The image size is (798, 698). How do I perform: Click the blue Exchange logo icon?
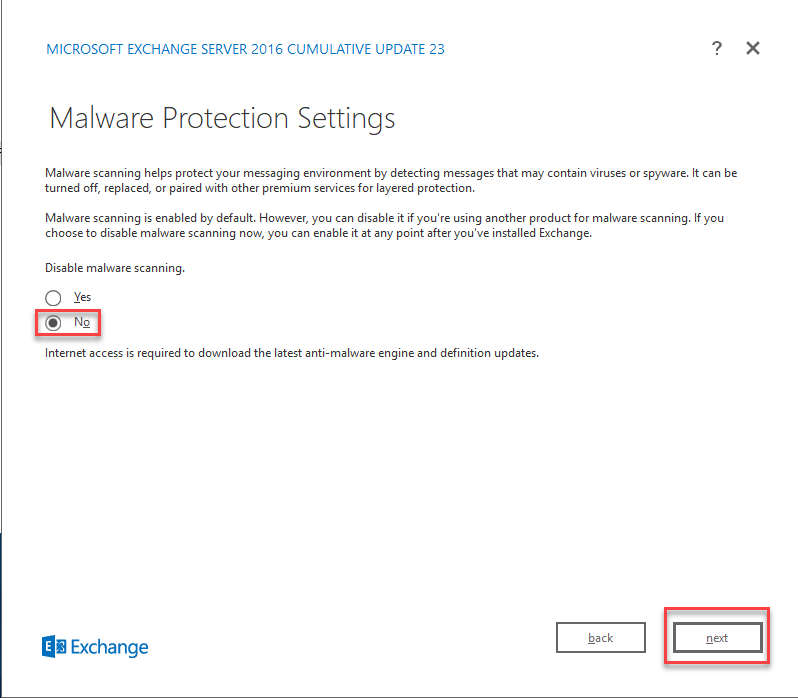coord(54,647)
